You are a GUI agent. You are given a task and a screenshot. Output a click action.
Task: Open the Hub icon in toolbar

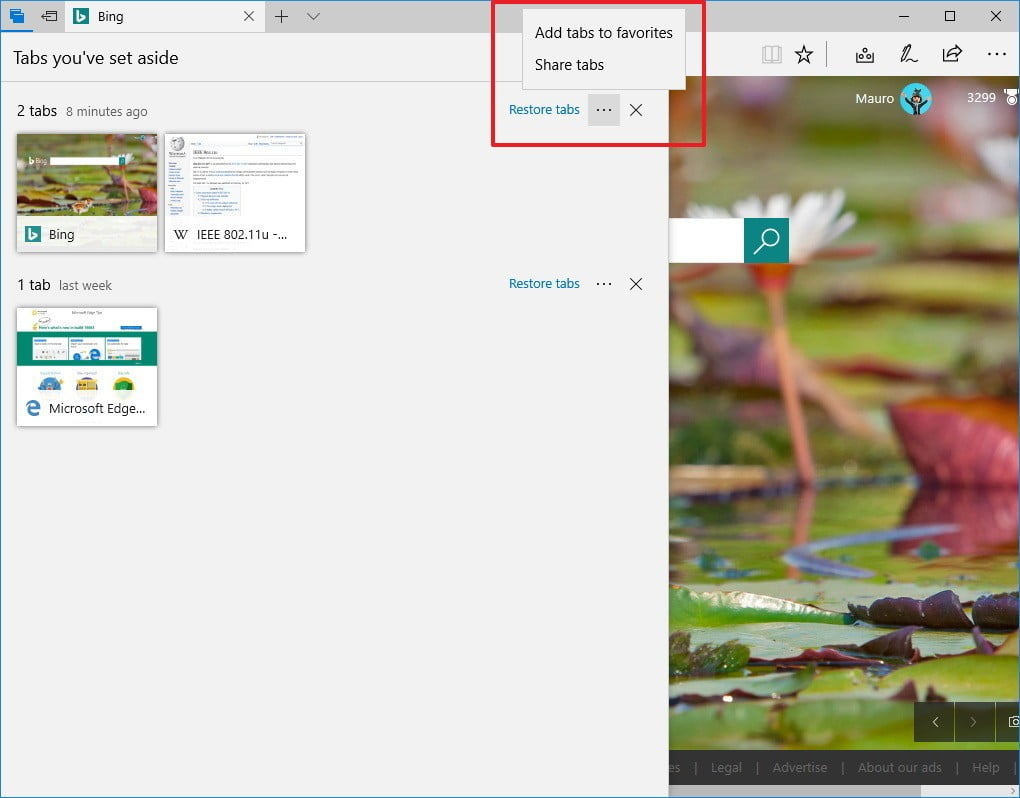pyautogui.click(x=863, y=54)
